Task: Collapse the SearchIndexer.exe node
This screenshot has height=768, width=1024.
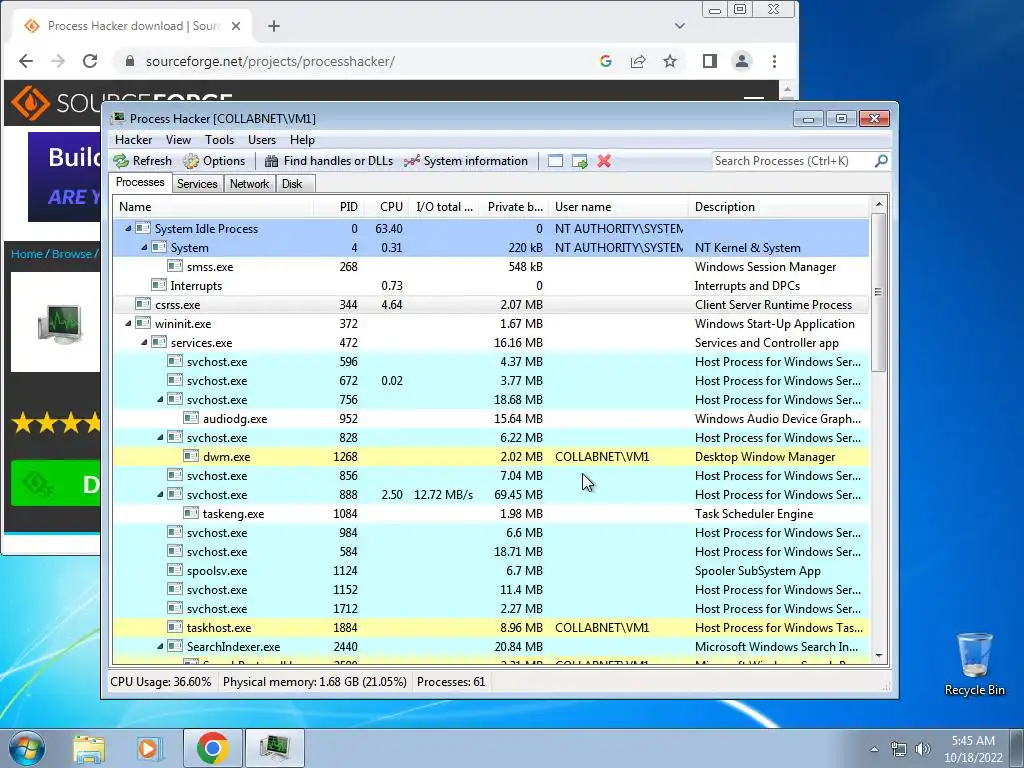Action: click(160, 646)
